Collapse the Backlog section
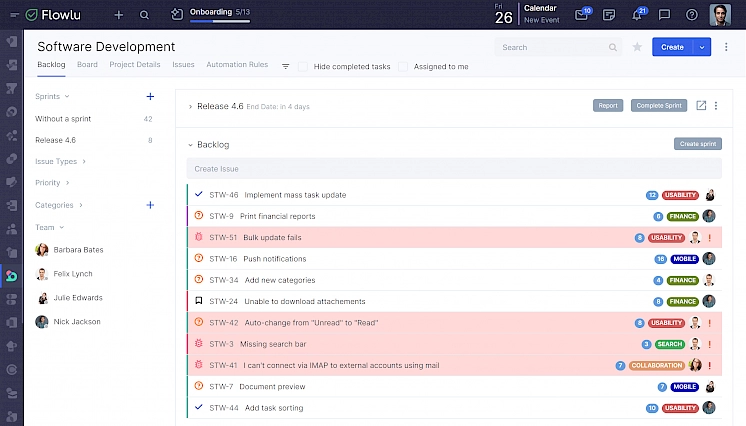 tap(190, 144)
